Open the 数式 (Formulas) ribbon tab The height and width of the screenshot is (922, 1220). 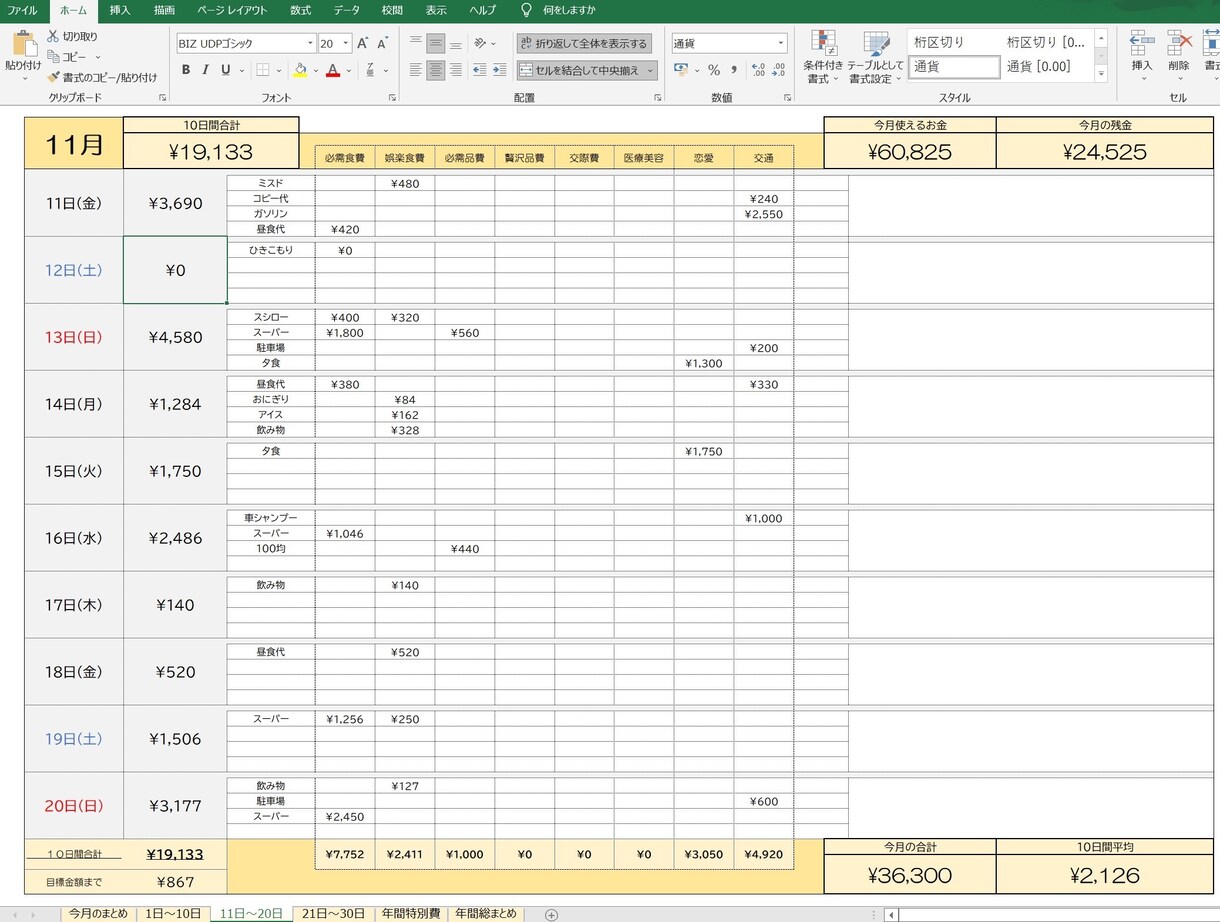point(300,10)
